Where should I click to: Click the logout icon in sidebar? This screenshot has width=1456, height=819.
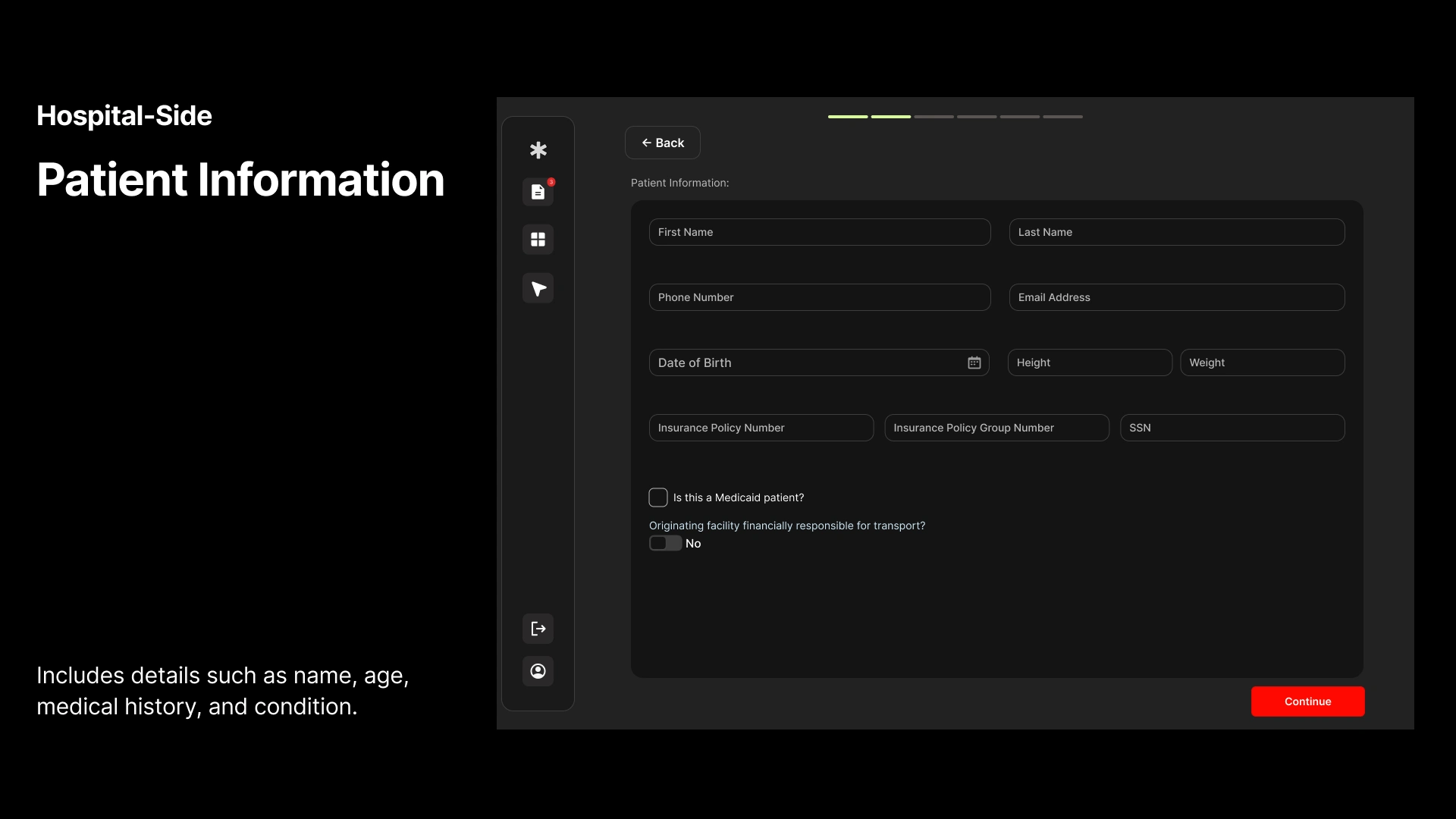click(538, 629)
